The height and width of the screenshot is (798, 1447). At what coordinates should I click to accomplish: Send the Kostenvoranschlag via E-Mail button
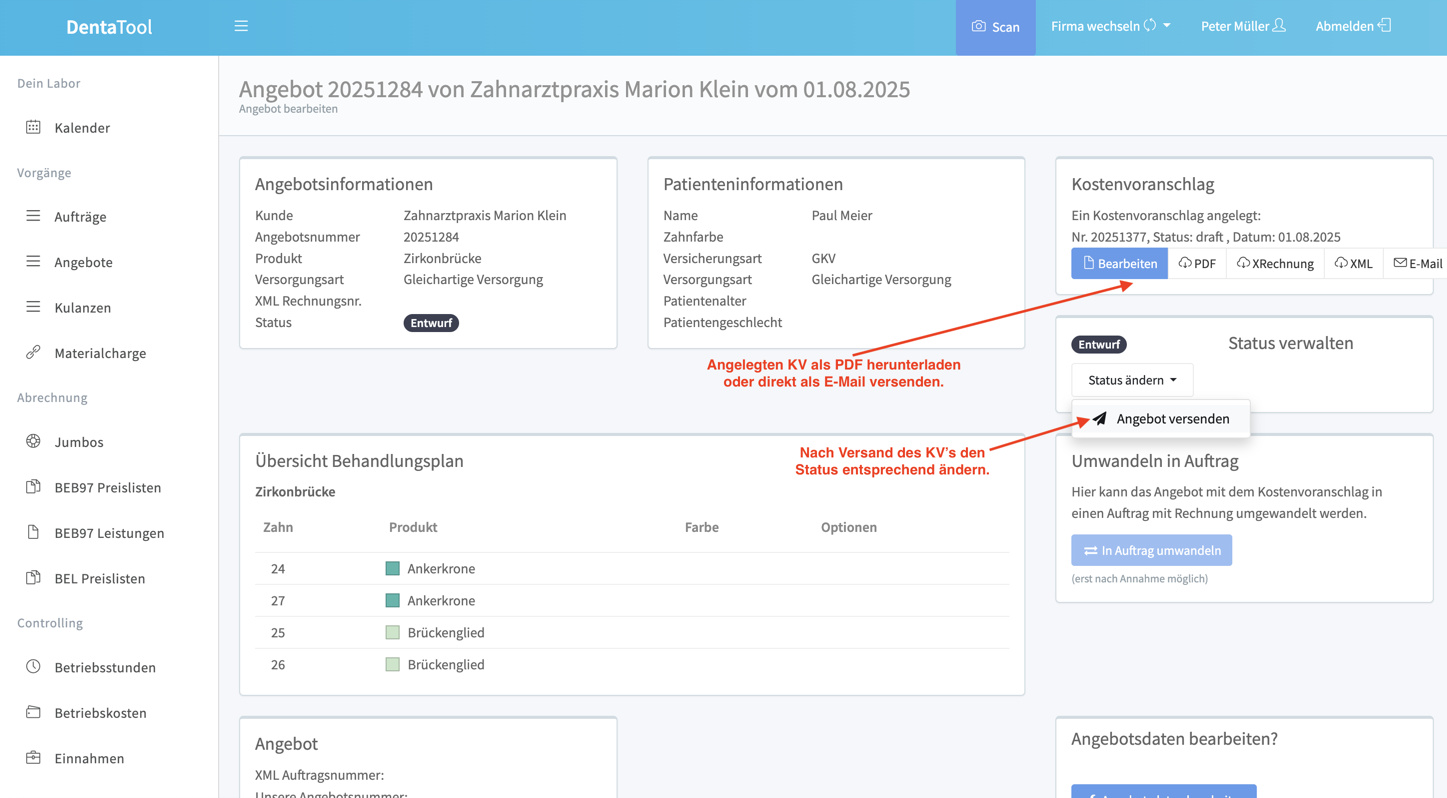1417,263
